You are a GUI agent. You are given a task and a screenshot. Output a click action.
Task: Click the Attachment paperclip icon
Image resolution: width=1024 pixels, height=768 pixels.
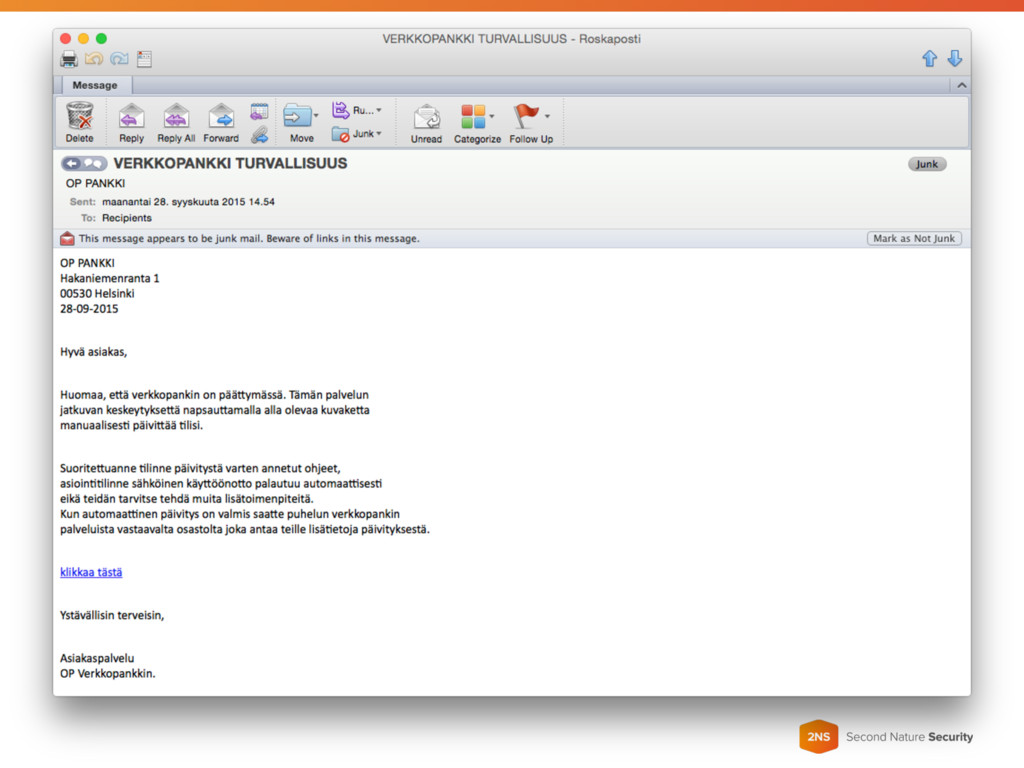click(259, 135)
